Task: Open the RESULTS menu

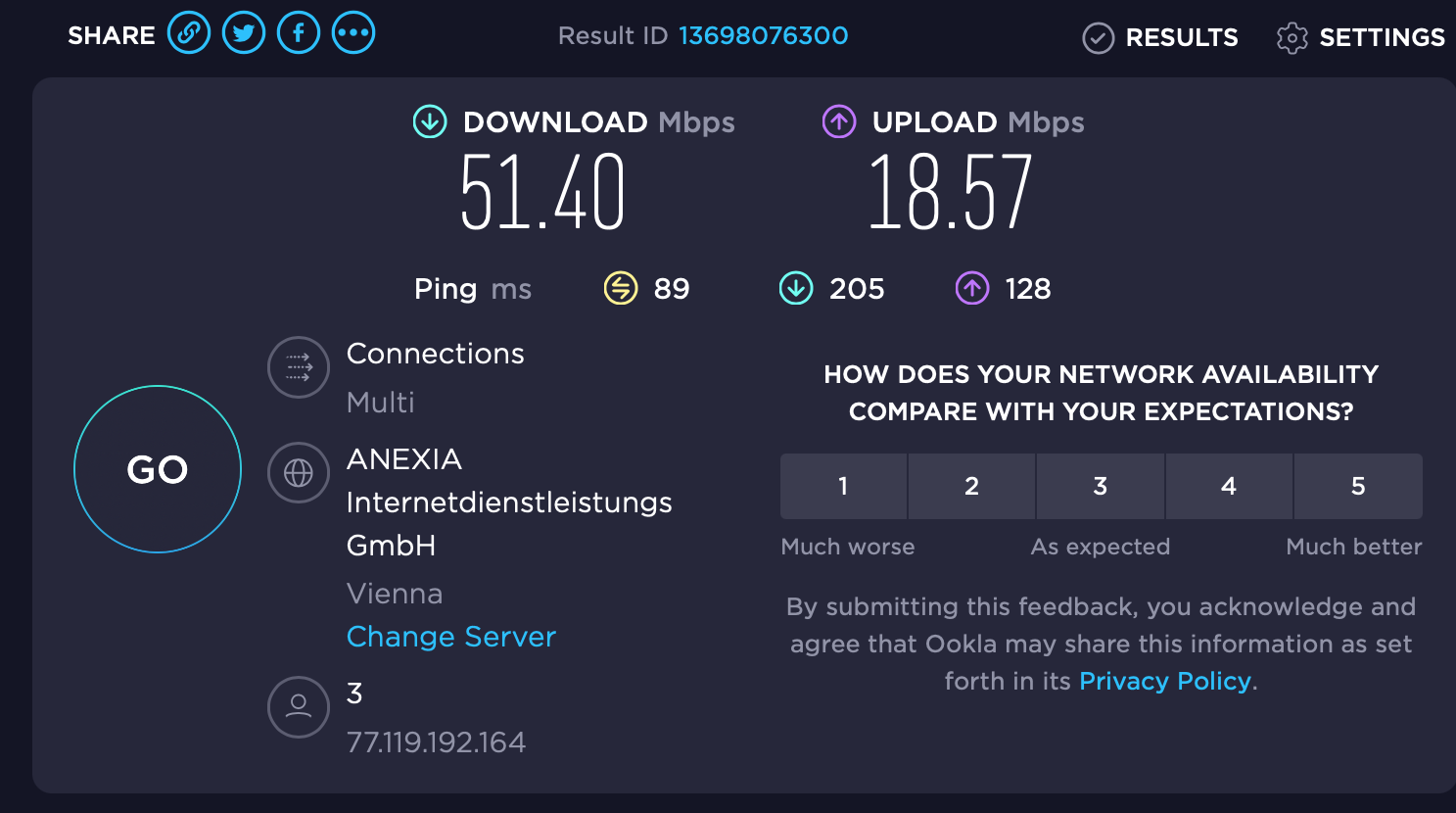Action: (1181, 38)
